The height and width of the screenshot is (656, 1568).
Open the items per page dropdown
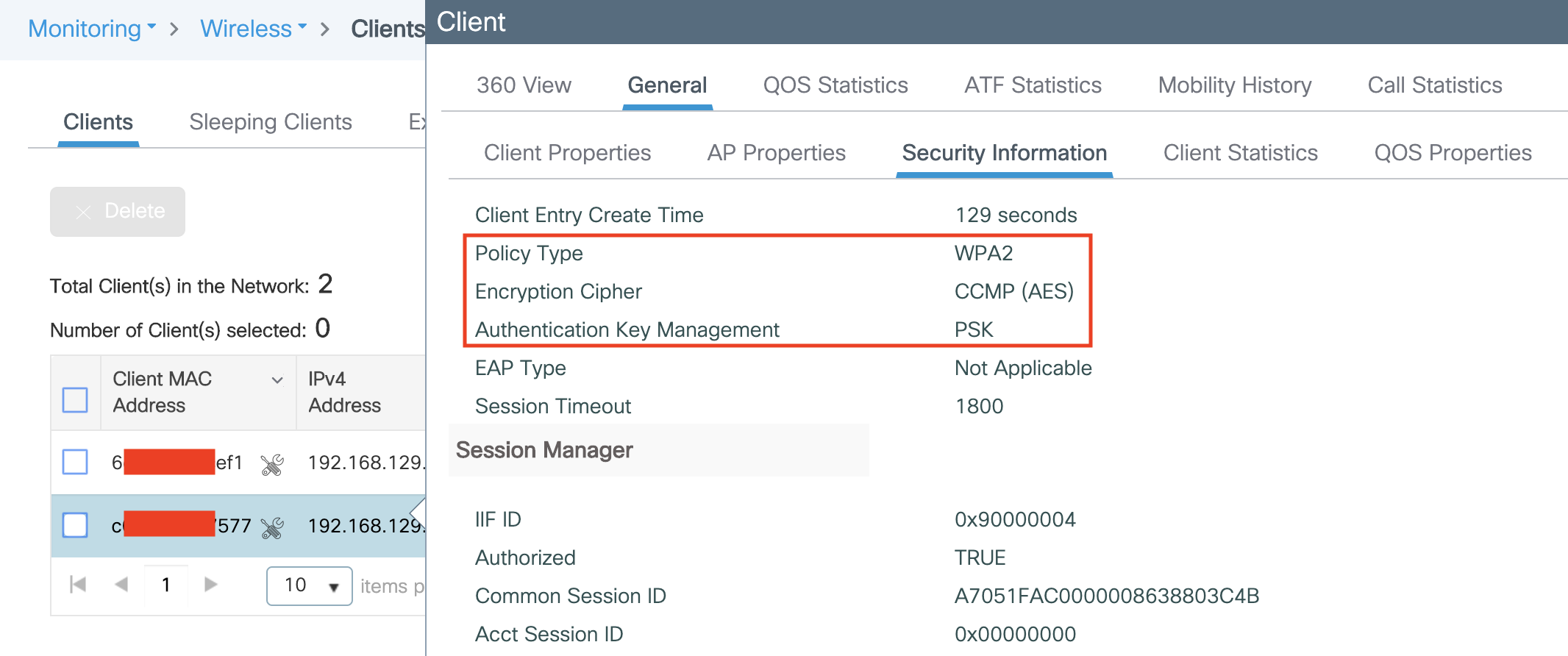coord(309,586)
